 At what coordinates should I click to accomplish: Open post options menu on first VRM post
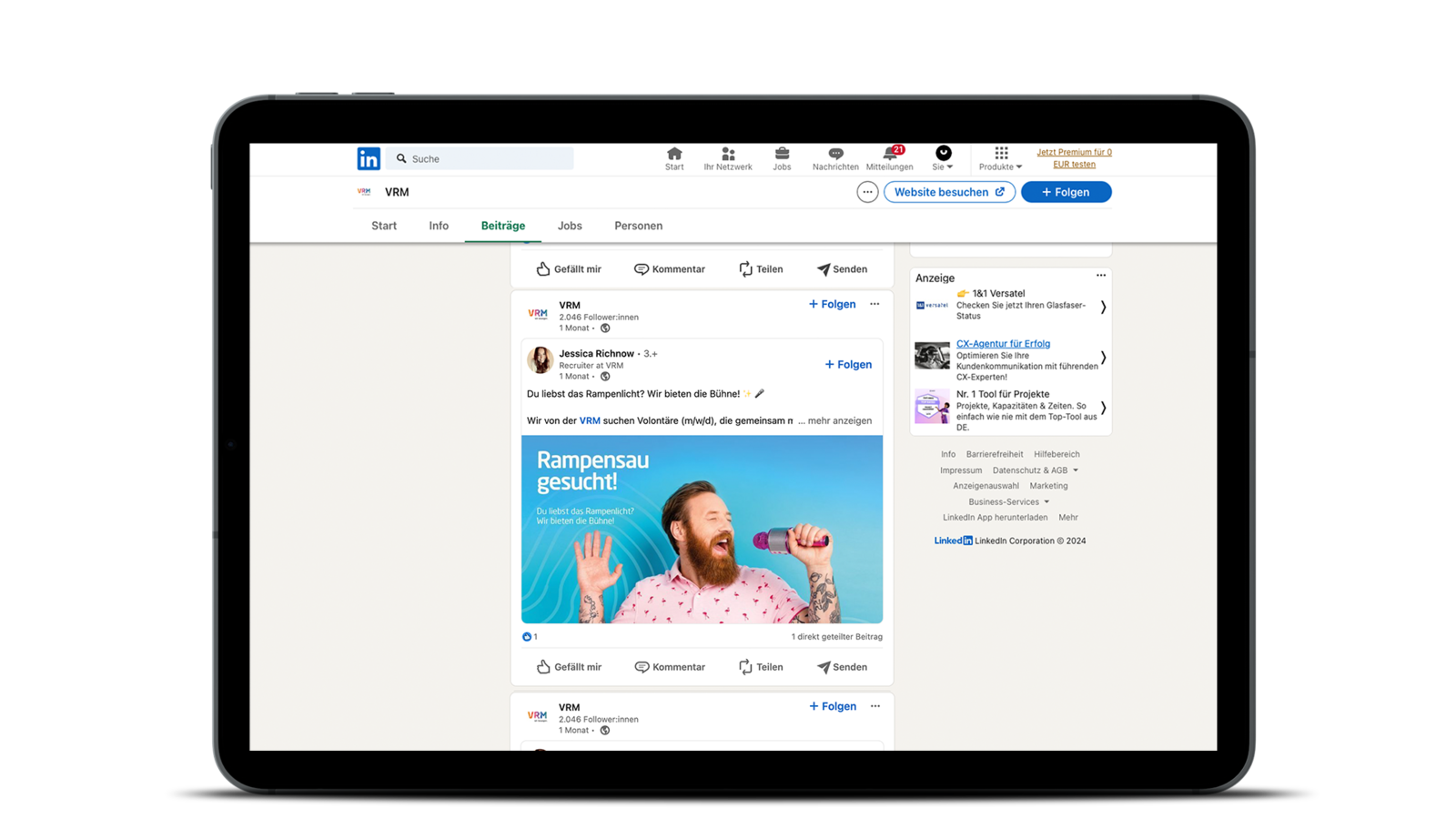tap(875, 304)
